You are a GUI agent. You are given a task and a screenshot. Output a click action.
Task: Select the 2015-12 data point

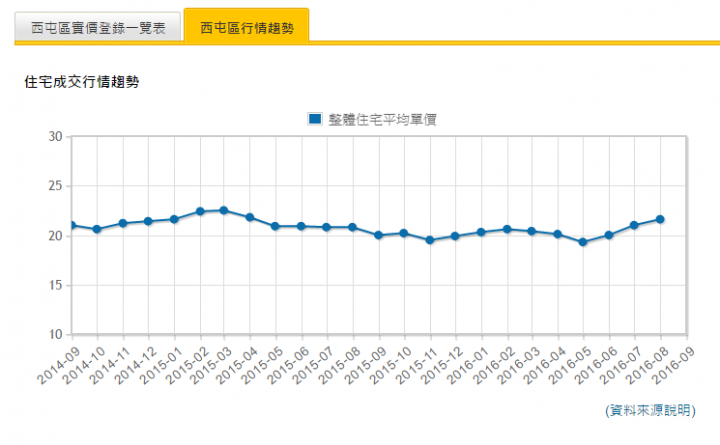point(455,236)
